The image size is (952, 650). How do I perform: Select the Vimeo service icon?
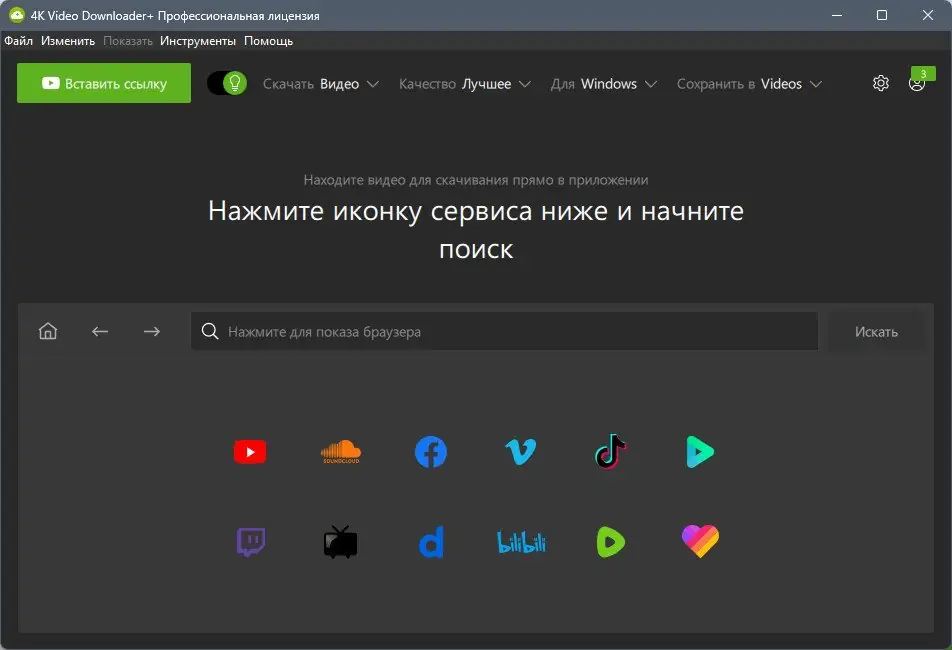click(x=520, y=451)
